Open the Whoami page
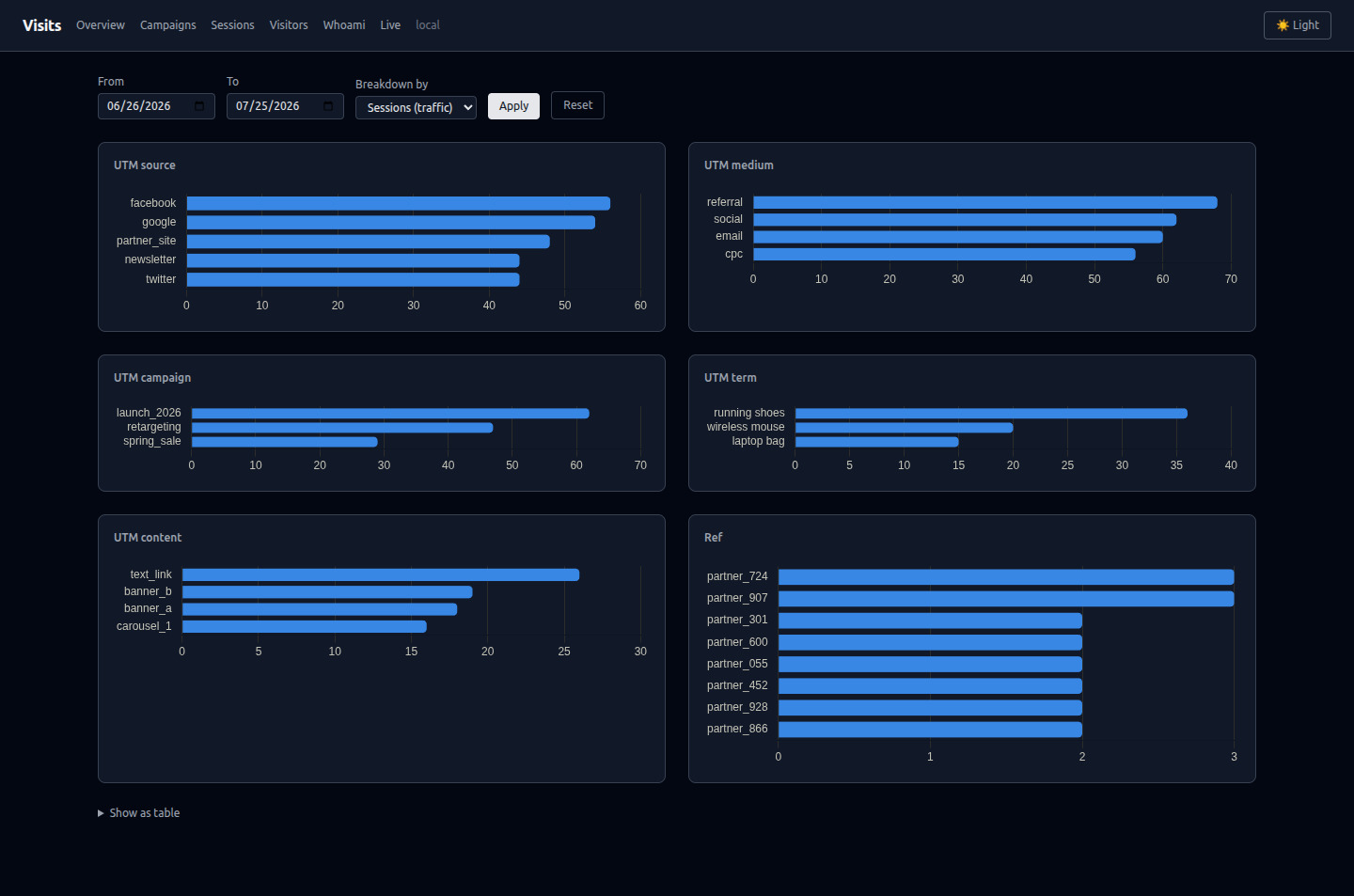This screenshot has width=1354, height=896. [344, 25]
